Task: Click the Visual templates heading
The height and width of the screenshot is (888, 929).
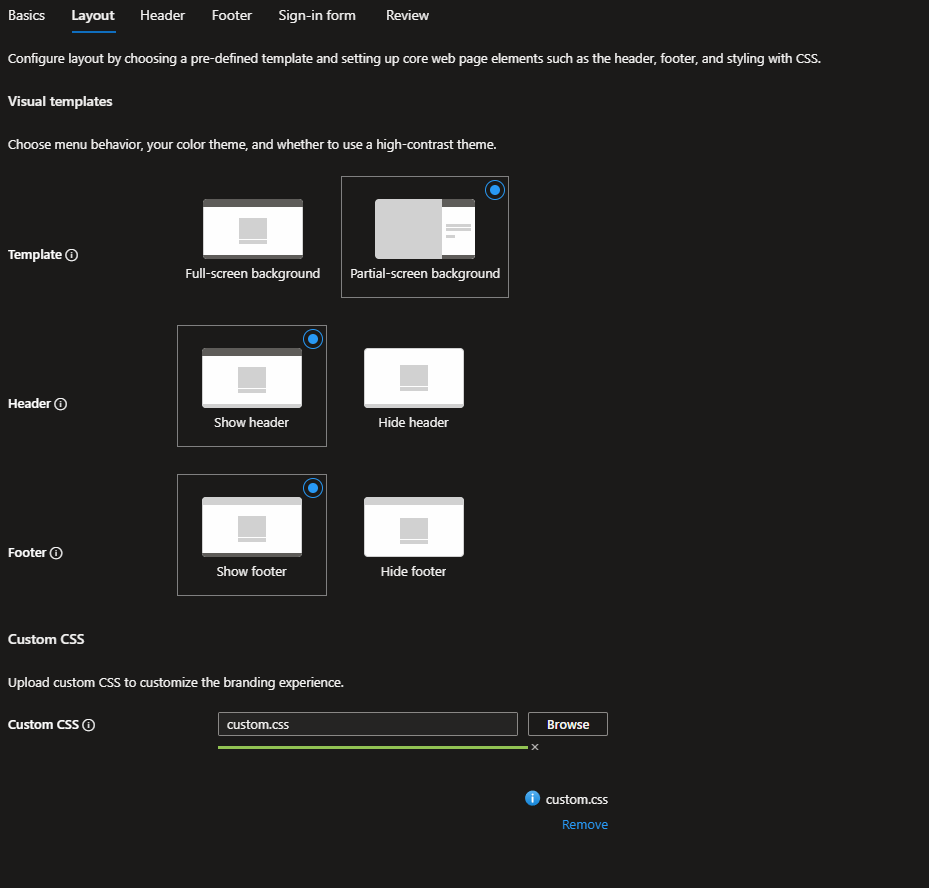Action: click(60, 101)
